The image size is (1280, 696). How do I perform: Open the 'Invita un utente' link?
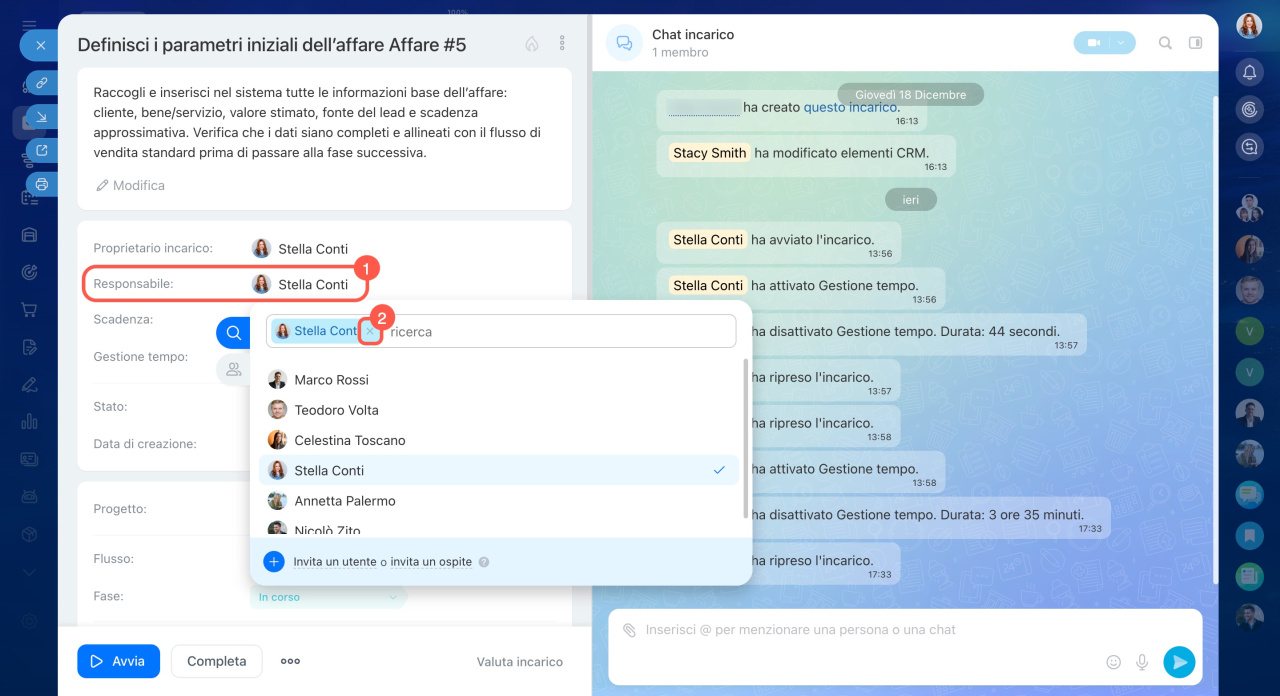[x=334, y=562]
